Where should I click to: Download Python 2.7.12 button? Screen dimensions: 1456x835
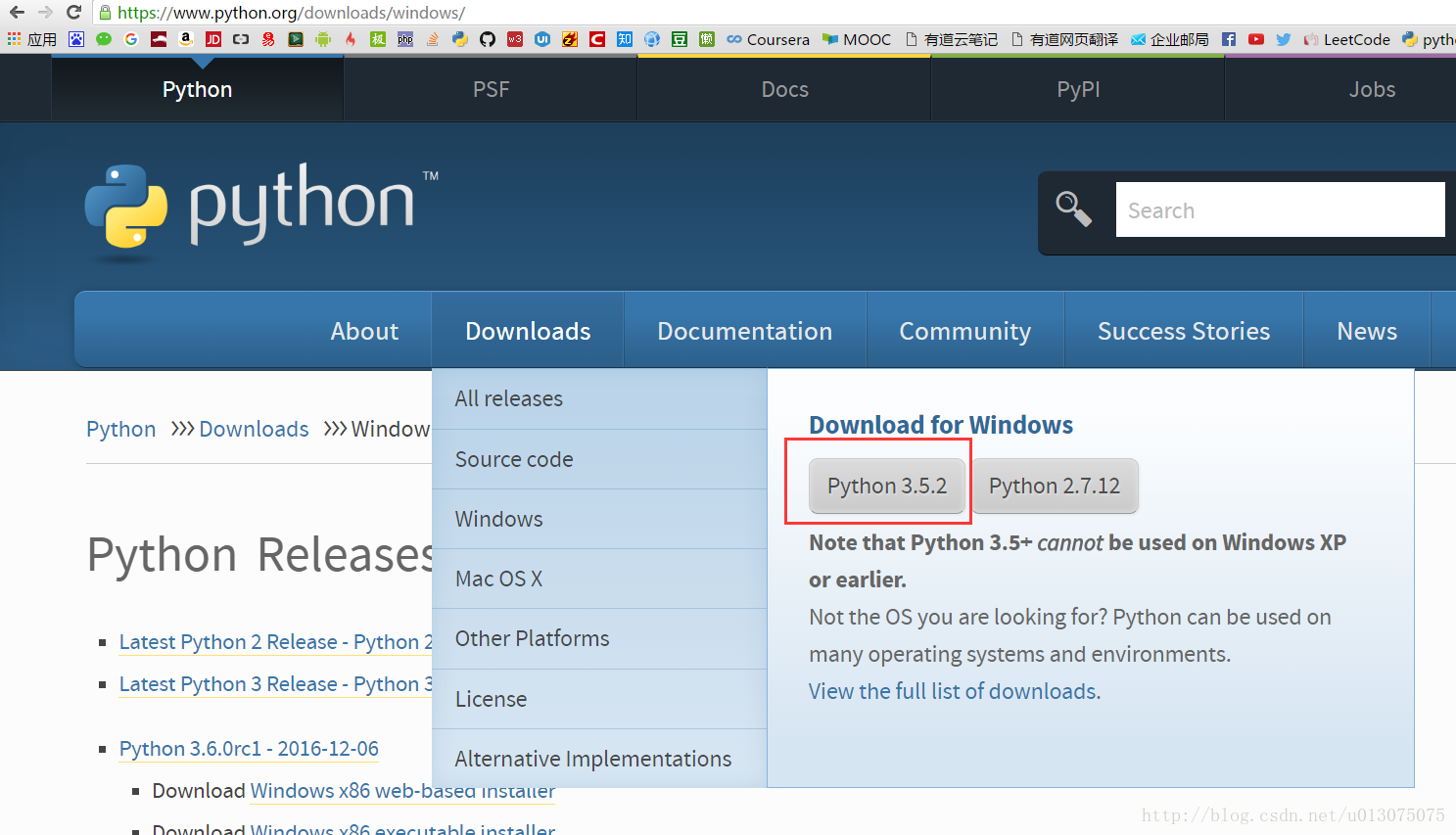[1055, 486]
